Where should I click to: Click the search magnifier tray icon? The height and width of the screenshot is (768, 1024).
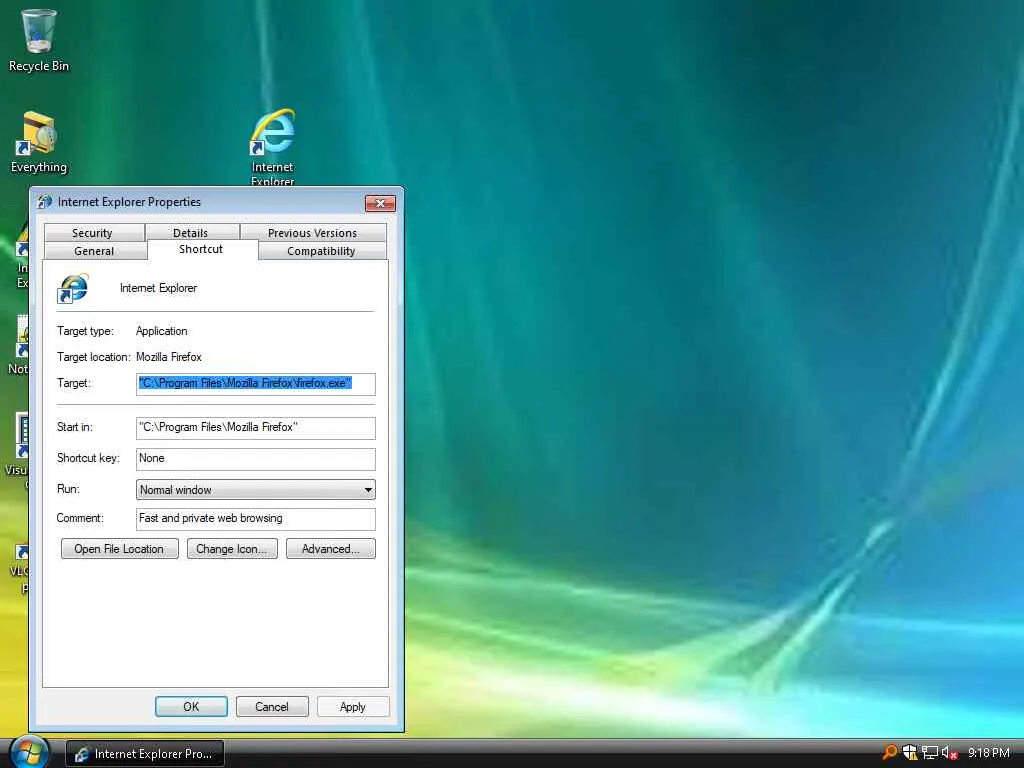889,753
